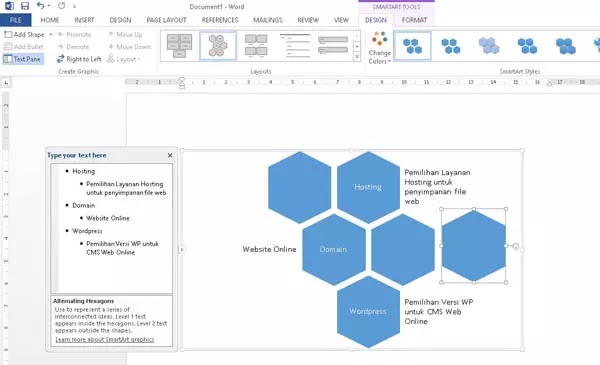Select the fifth 3-D SmartArt style thumbnail
The width and height of the screenshot is (600, 365).
pos(566,46)
